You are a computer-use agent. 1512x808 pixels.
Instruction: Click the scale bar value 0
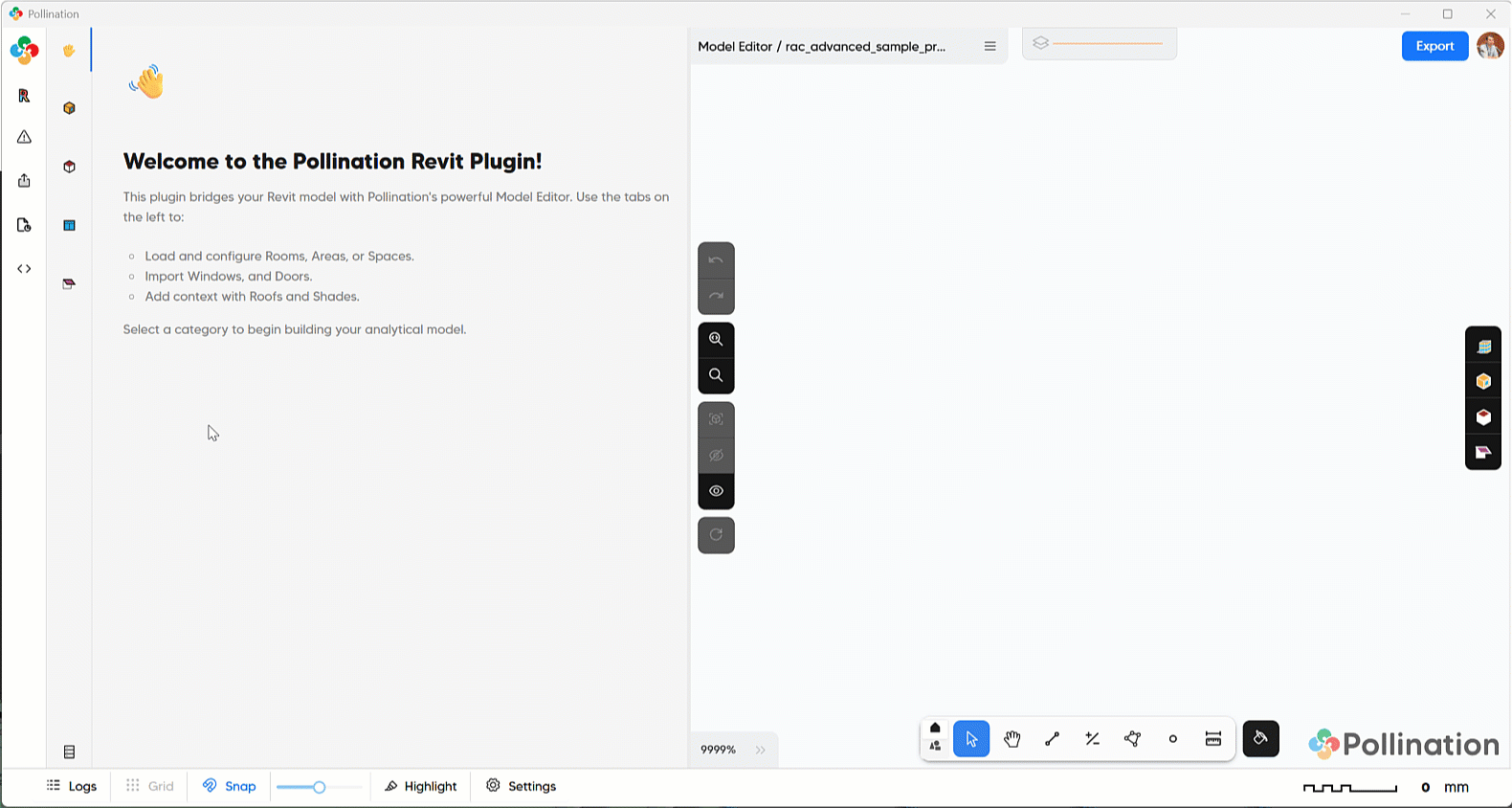(1425, 787)
